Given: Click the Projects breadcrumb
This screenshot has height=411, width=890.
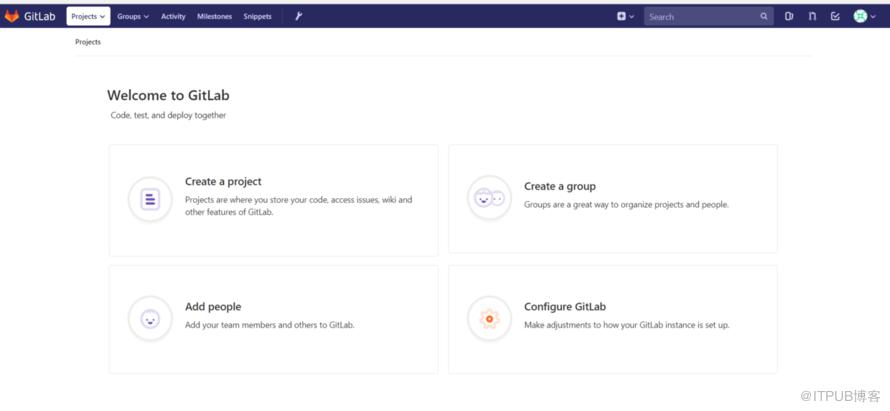Looking at the screenshot, I should coord(88,42).
